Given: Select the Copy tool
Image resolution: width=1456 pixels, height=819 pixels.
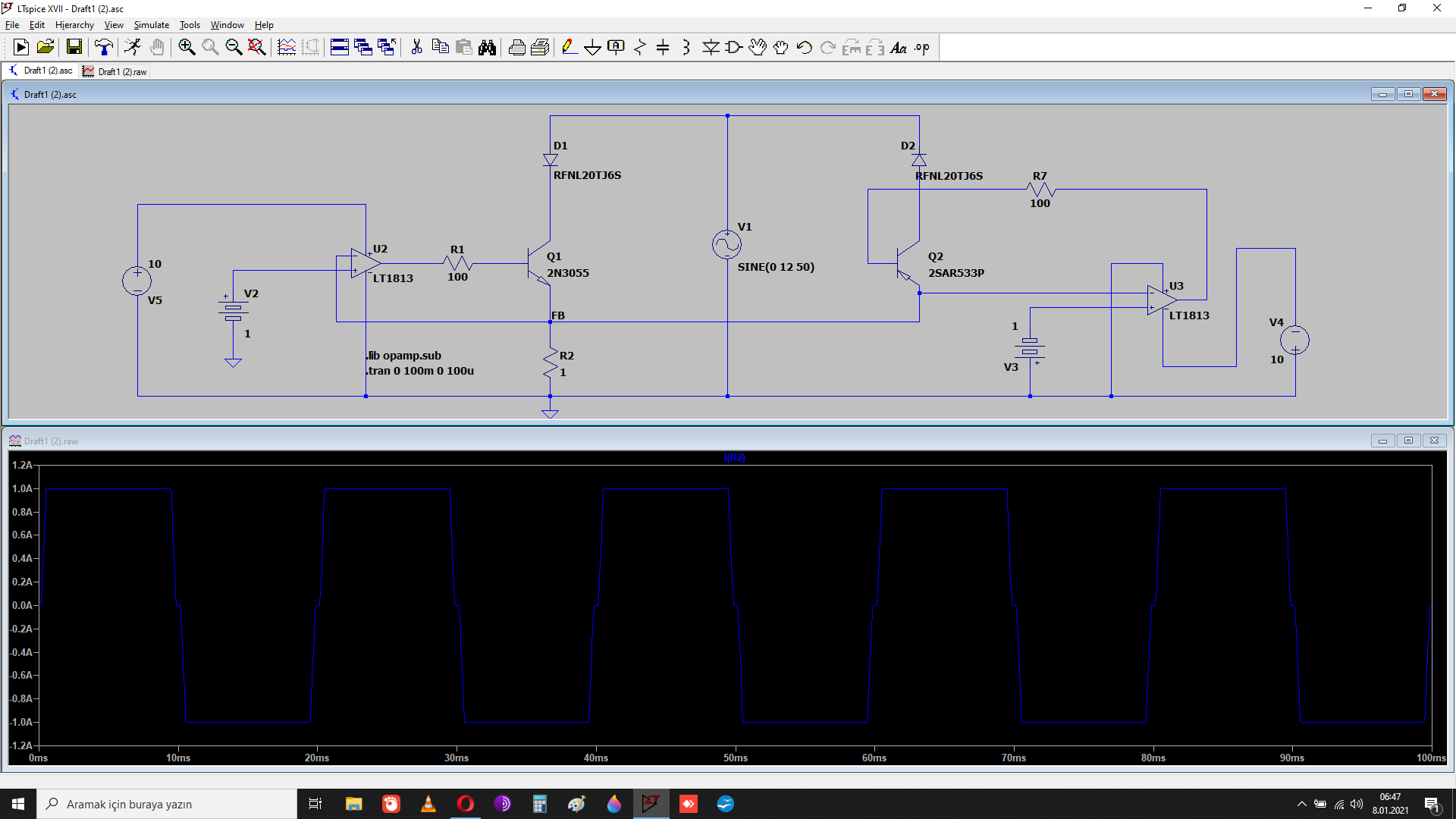Looking at the screenshot, I should [440, 48].
